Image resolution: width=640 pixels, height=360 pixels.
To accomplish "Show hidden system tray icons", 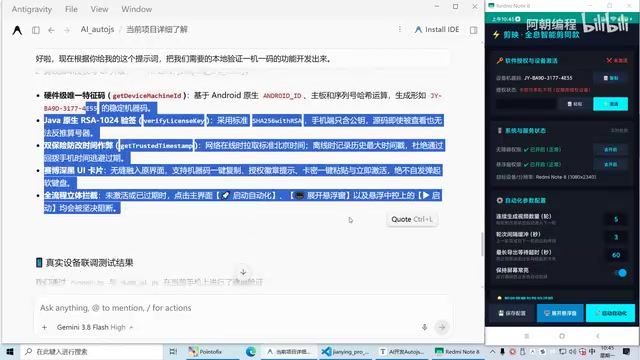I will click(x=493, y=351).
